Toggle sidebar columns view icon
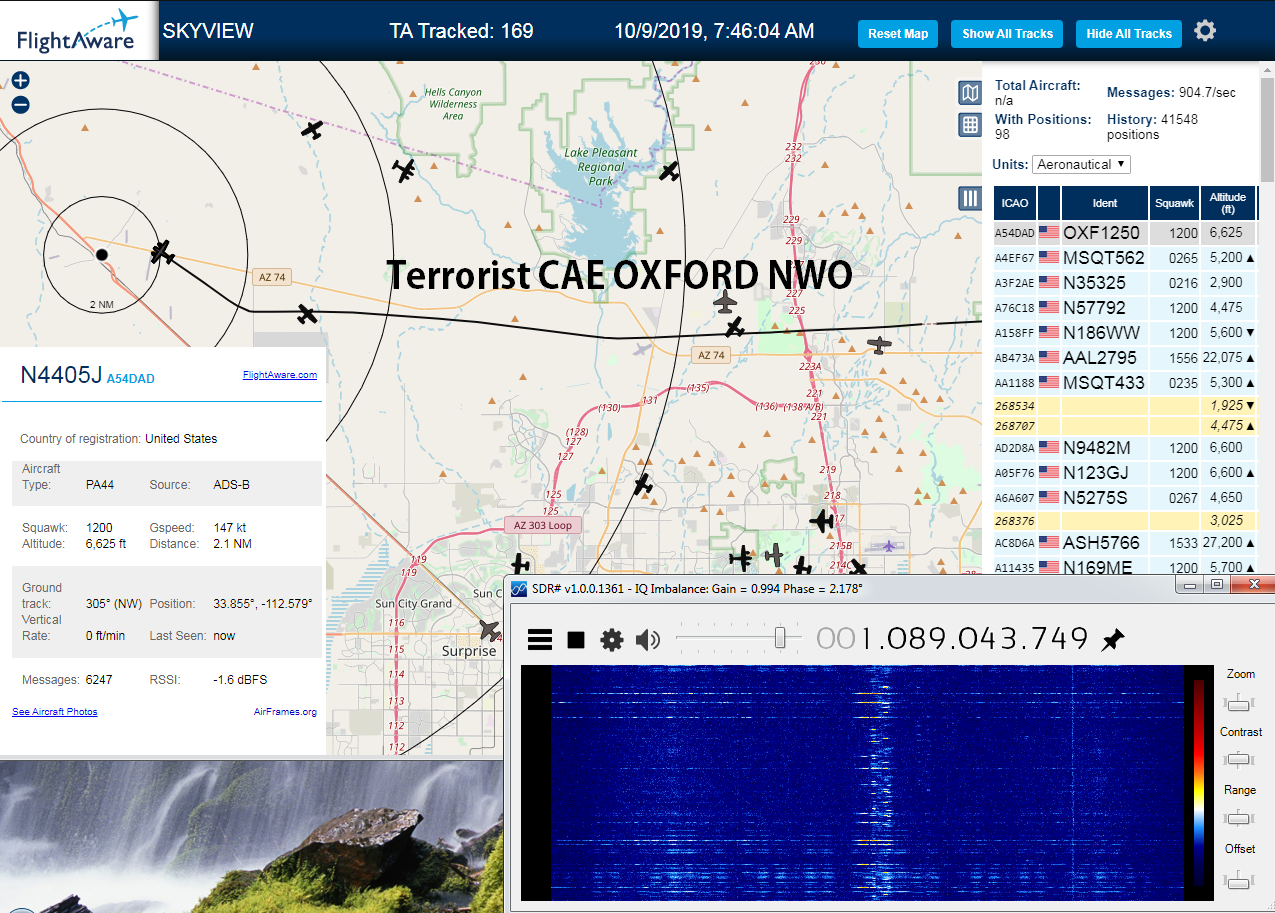The image size is (1275, 913). click(969, 198)
